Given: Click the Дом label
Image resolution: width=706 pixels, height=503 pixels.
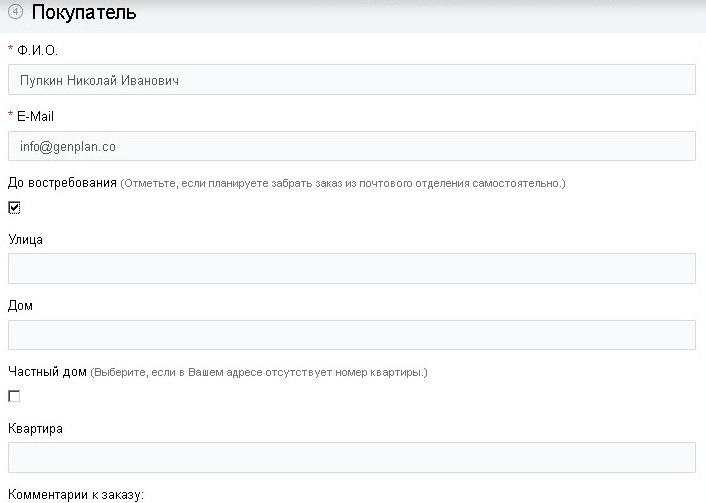Looking at the screenshot, I should [20, 305].
